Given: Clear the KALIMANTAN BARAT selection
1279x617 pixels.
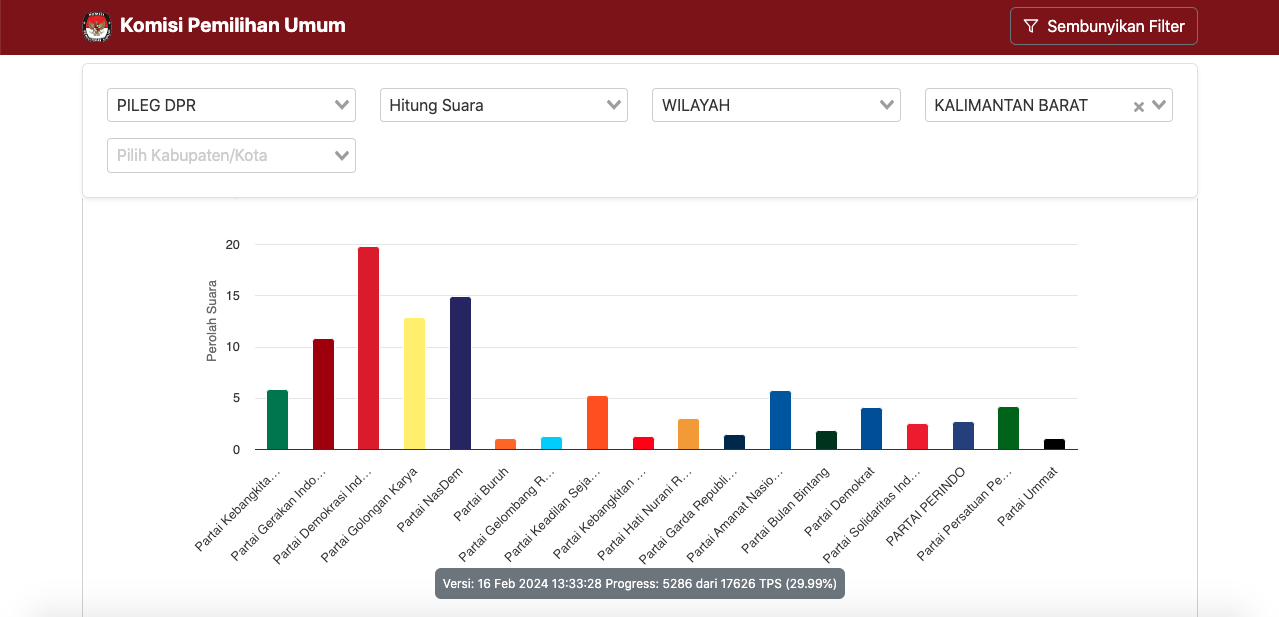Looking at the screenshot, I should tap(1138, 107).
